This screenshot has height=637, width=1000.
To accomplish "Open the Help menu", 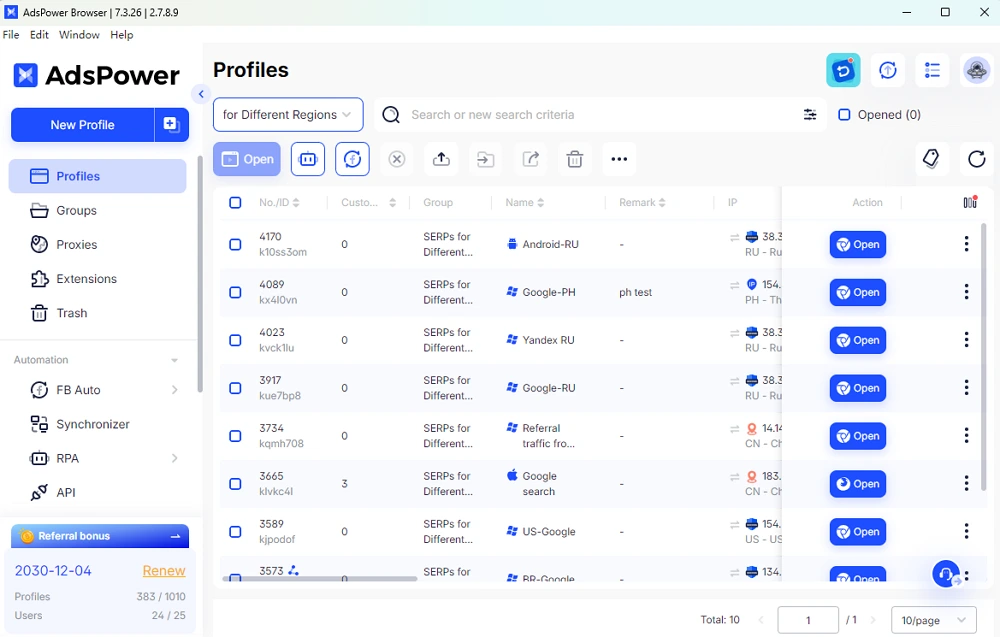I will point(122,34).
